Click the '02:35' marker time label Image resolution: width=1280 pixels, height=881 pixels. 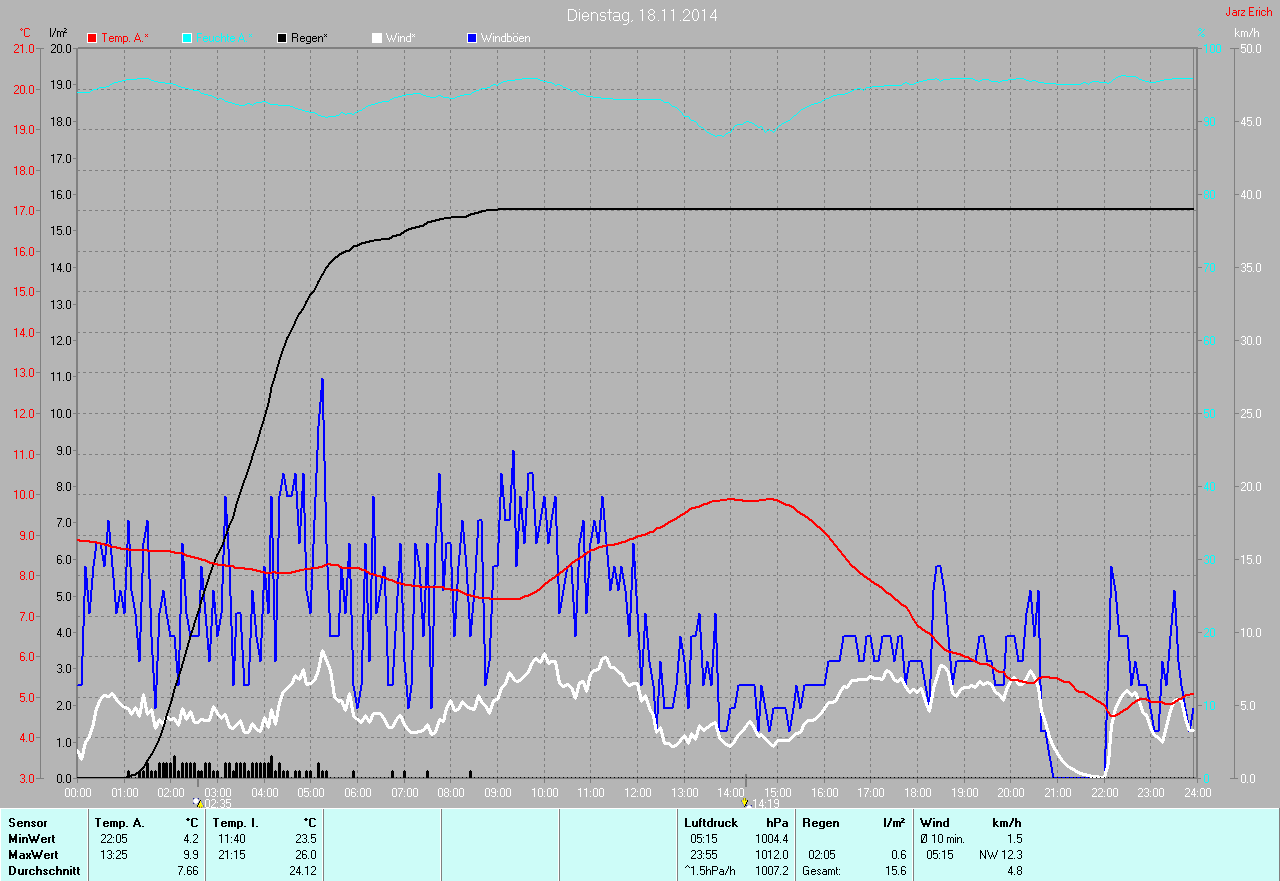218,803
